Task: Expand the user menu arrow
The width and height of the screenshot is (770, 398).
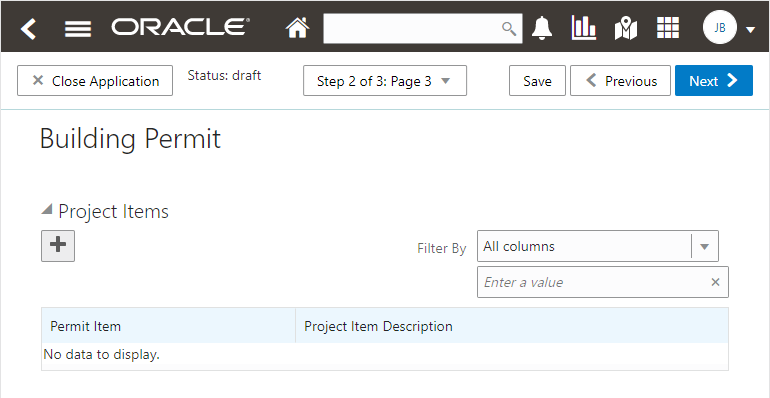Action: [750, 29]
